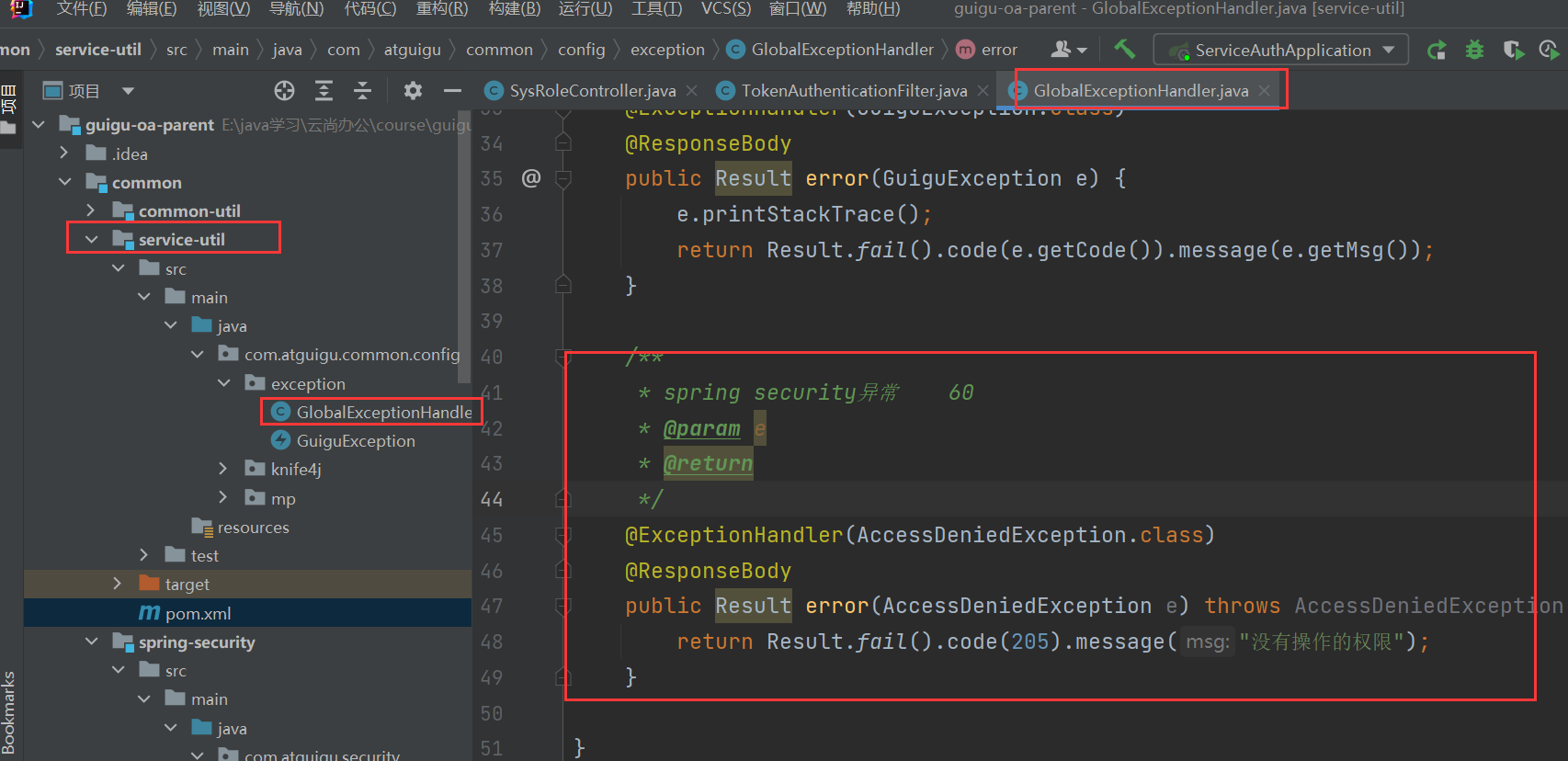Open the 重构(R) menu
The height and width of the screenshot is (761, 1568).
click(x=442, y=9)
